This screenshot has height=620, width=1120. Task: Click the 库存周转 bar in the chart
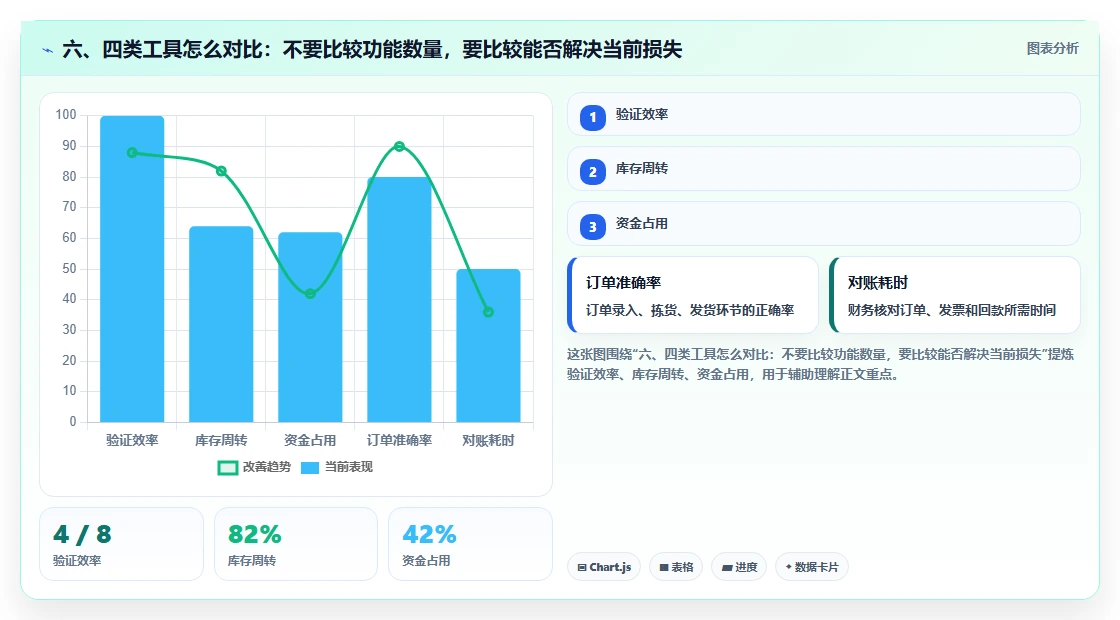point(221,324)
